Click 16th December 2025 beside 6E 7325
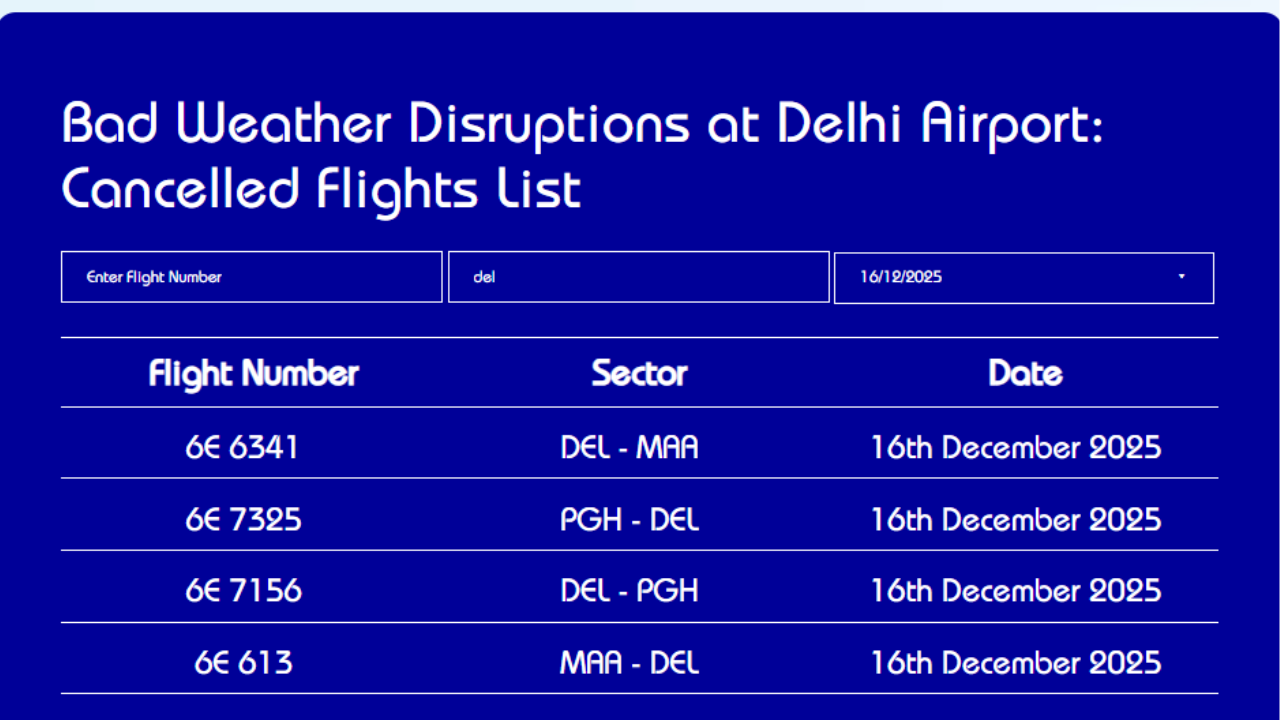 [1016, 519]
